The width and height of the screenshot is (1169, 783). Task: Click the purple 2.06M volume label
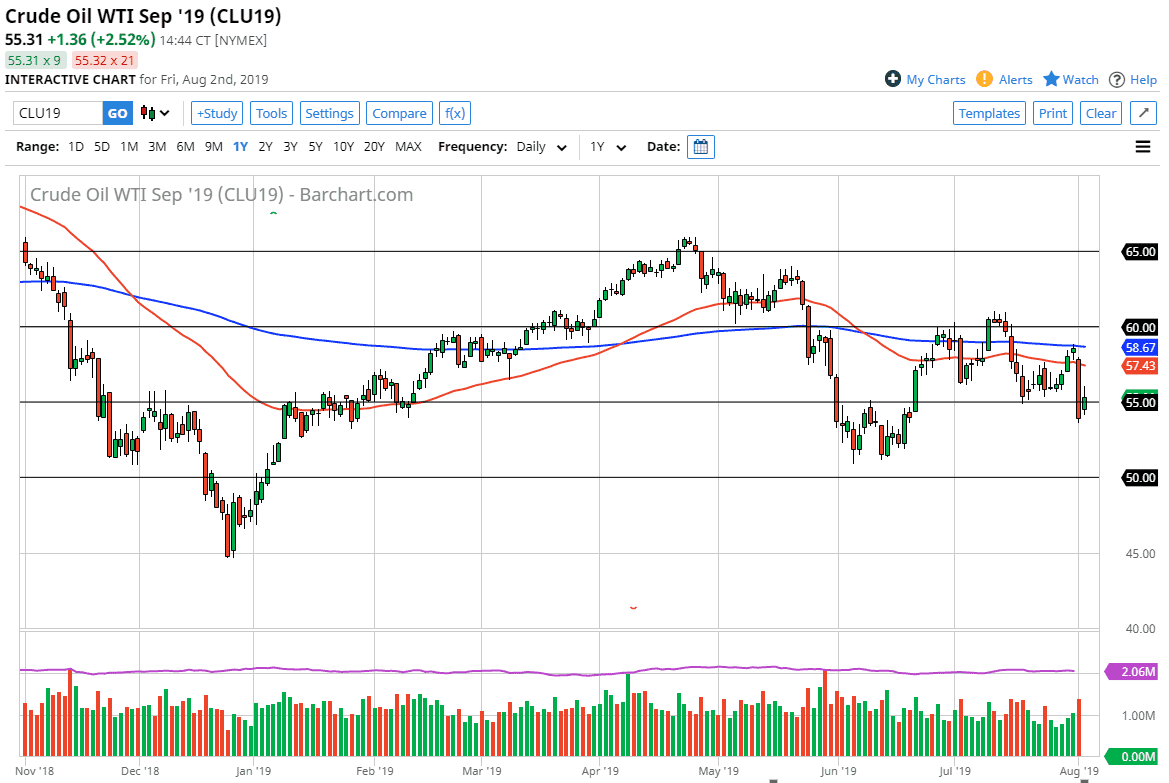[1130, 672]
